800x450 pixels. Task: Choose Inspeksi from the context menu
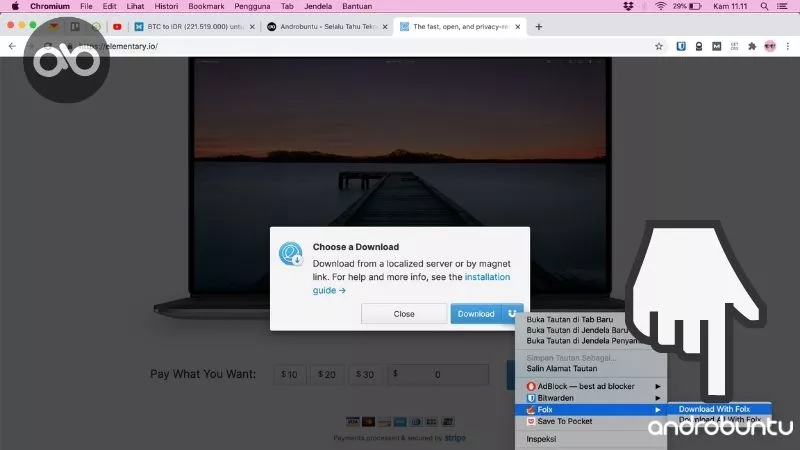tap(541, 439)
